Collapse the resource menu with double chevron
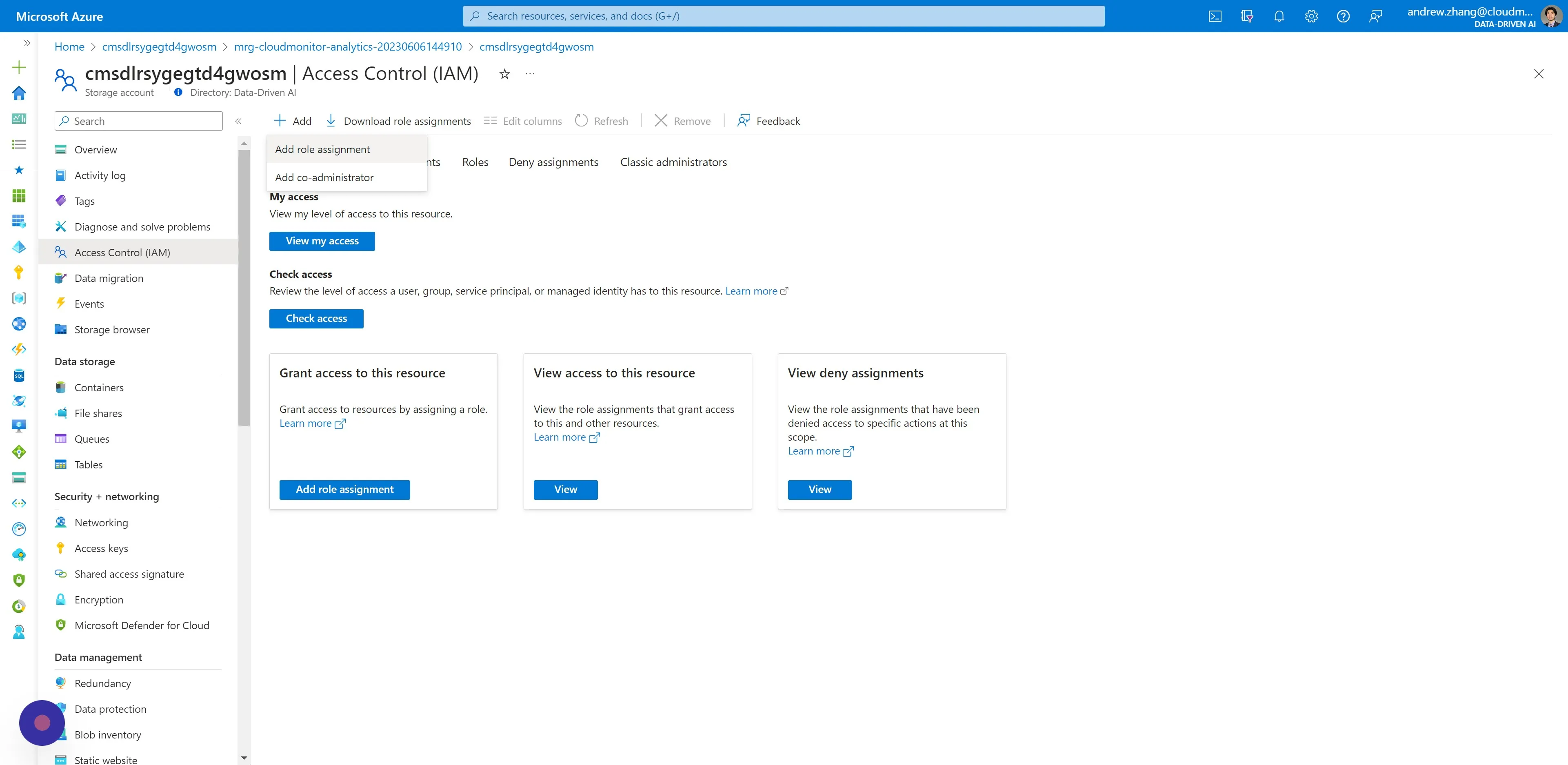 (x=239, y=121)
